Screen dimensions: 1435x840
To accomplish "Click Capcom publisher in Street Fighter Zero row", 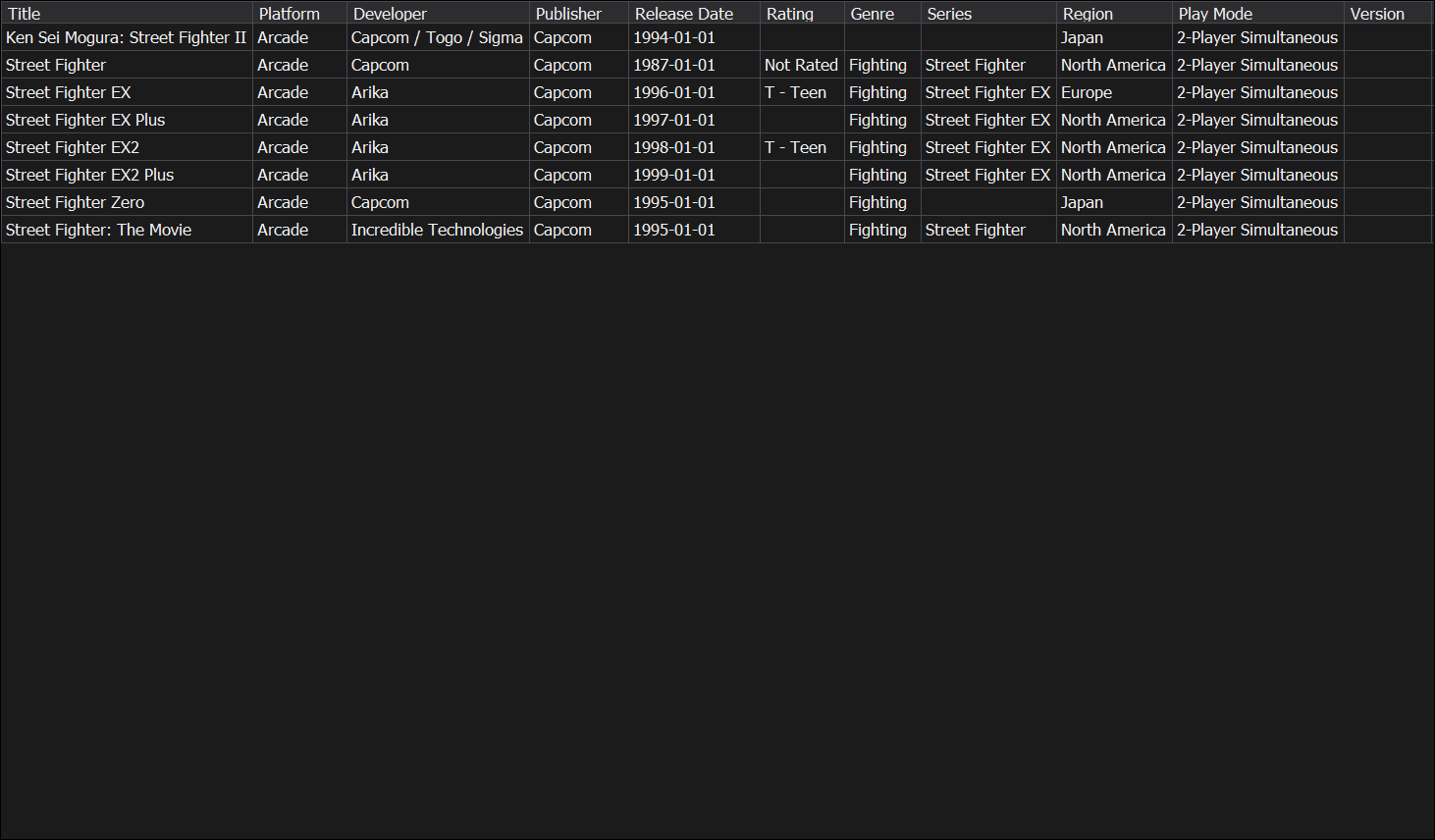I will [x=579, y=202].
